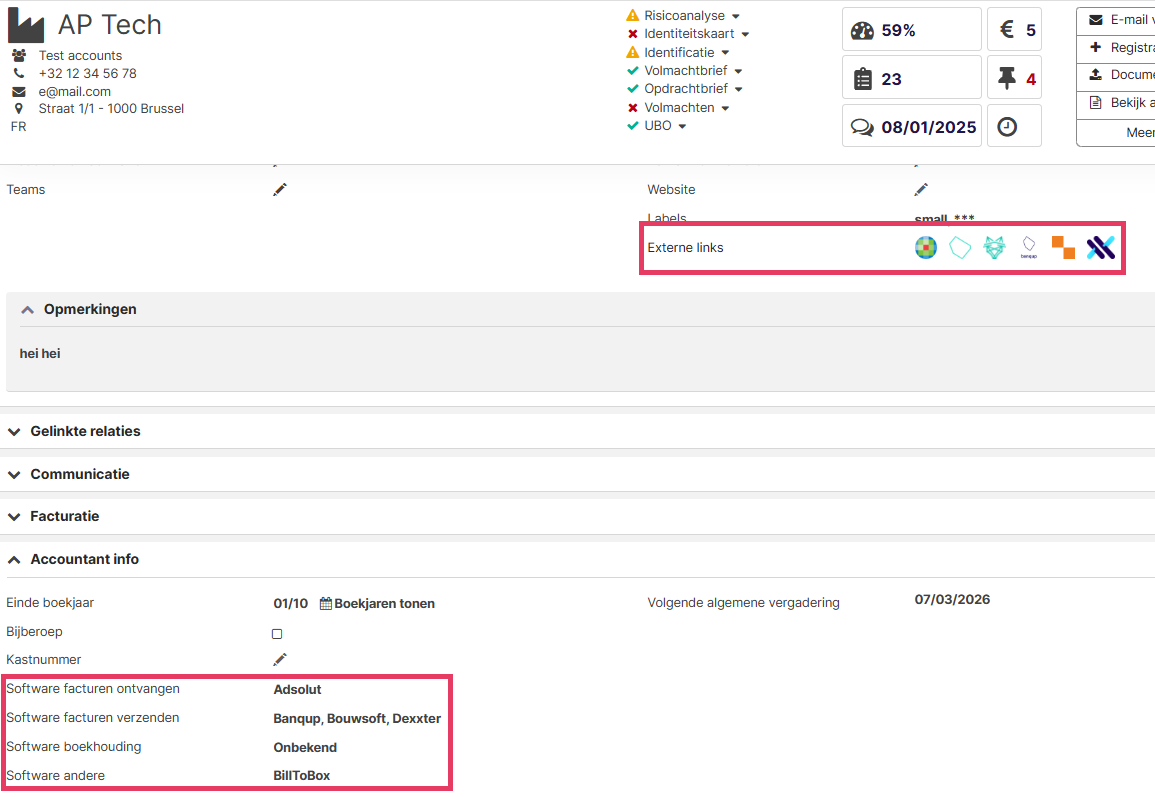Image resolution: width=1155 pixels, height=797 pixels.
Task: Click the Bekijk document button
Action: click(1116, 103)
